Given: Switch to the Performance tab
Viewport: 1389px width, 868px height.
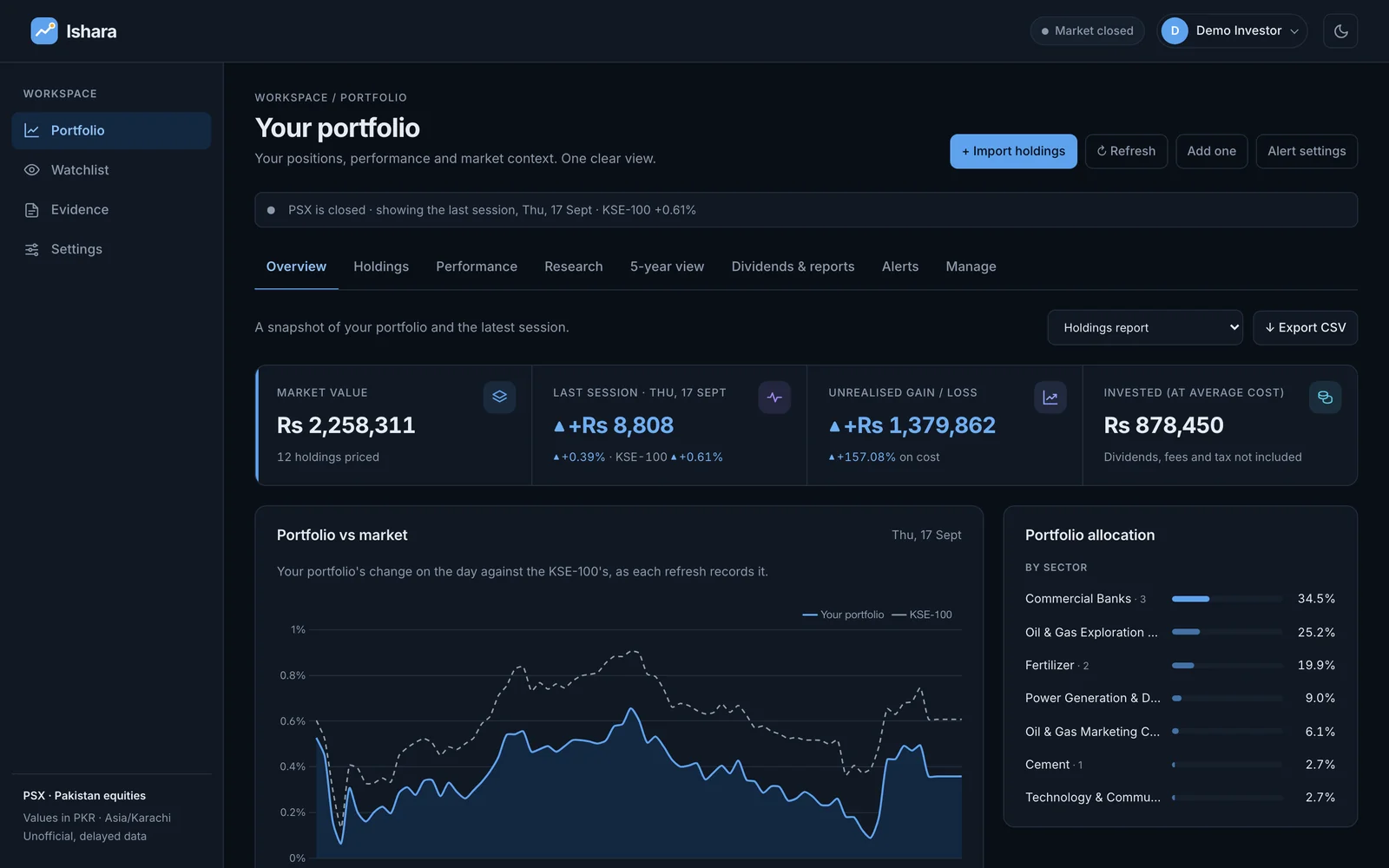Looking at the screenshot, I should 477,266.
